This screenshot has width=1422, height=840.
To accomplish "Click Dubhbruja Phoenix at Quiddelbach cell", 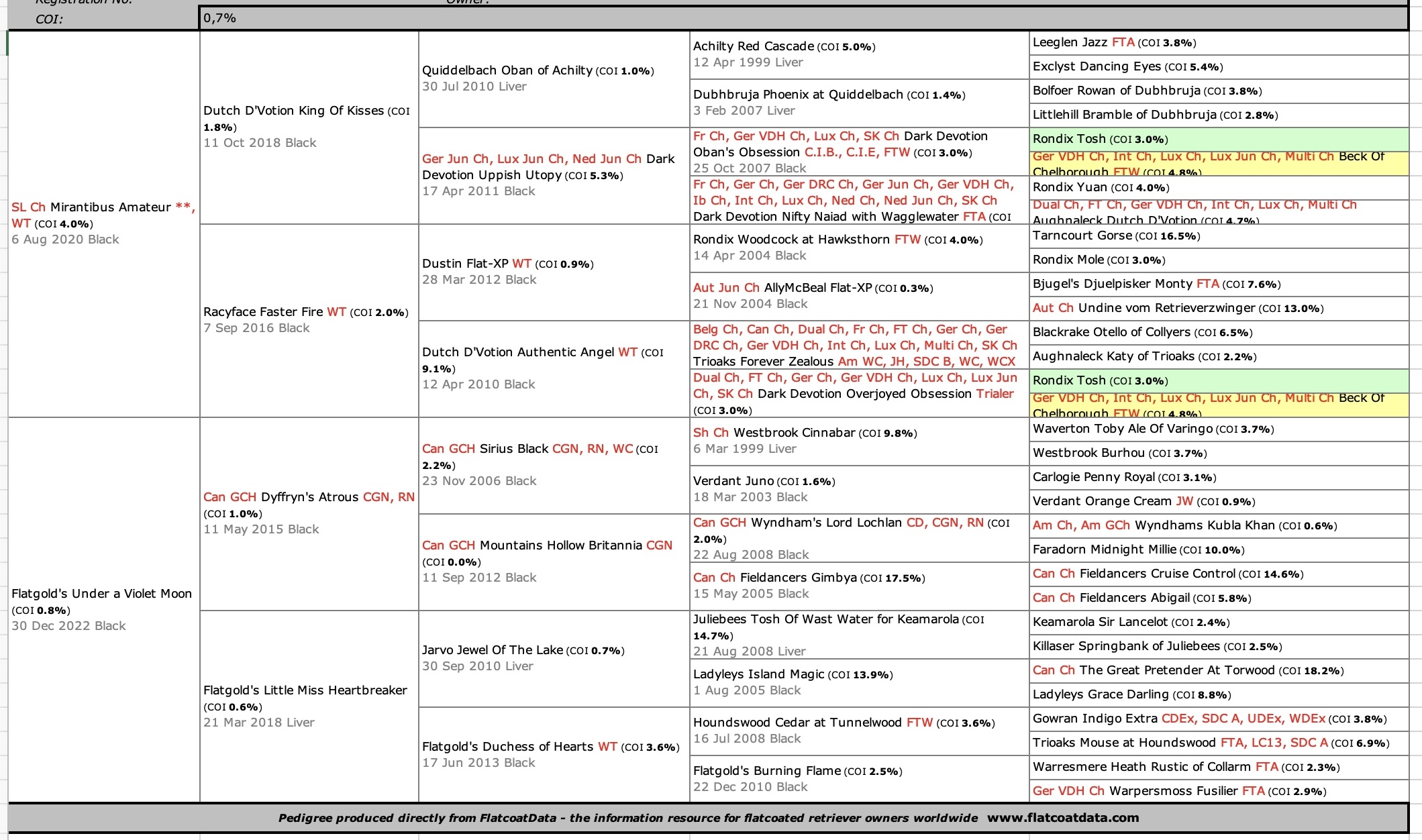I will [x=860, y=103].
